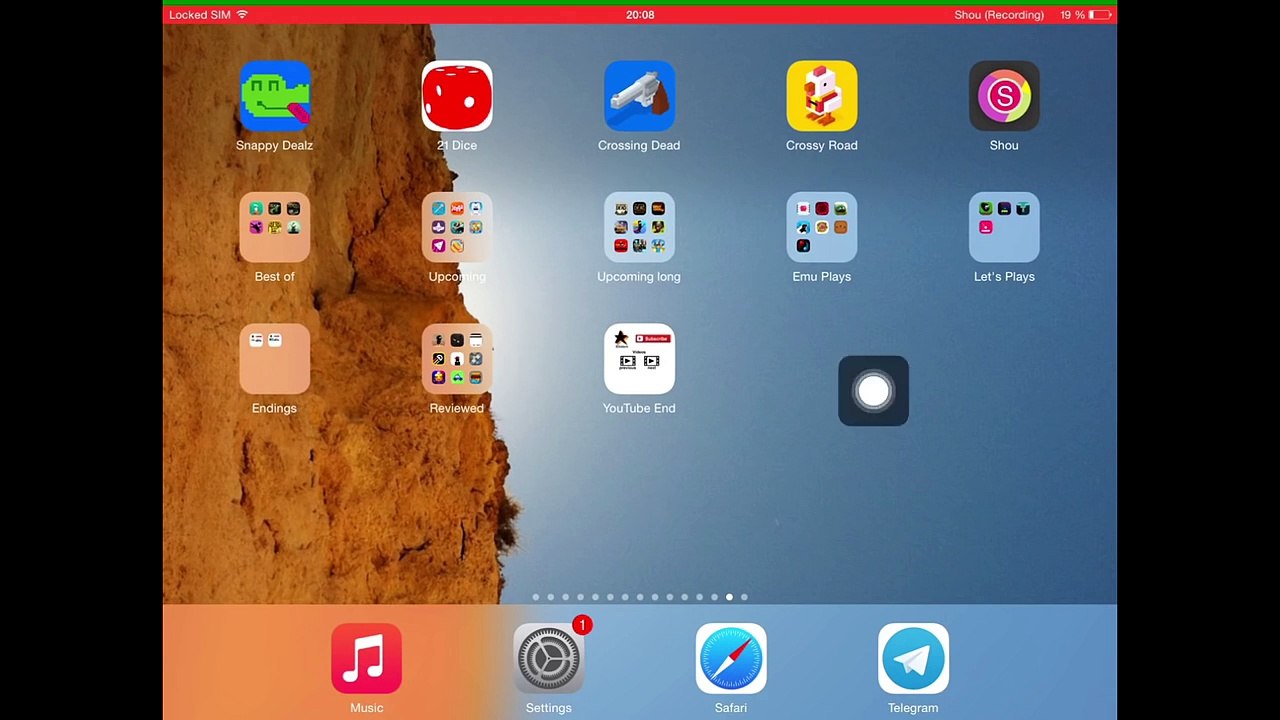
Task: Launch Safari from the dock
Action: point(731,658)
